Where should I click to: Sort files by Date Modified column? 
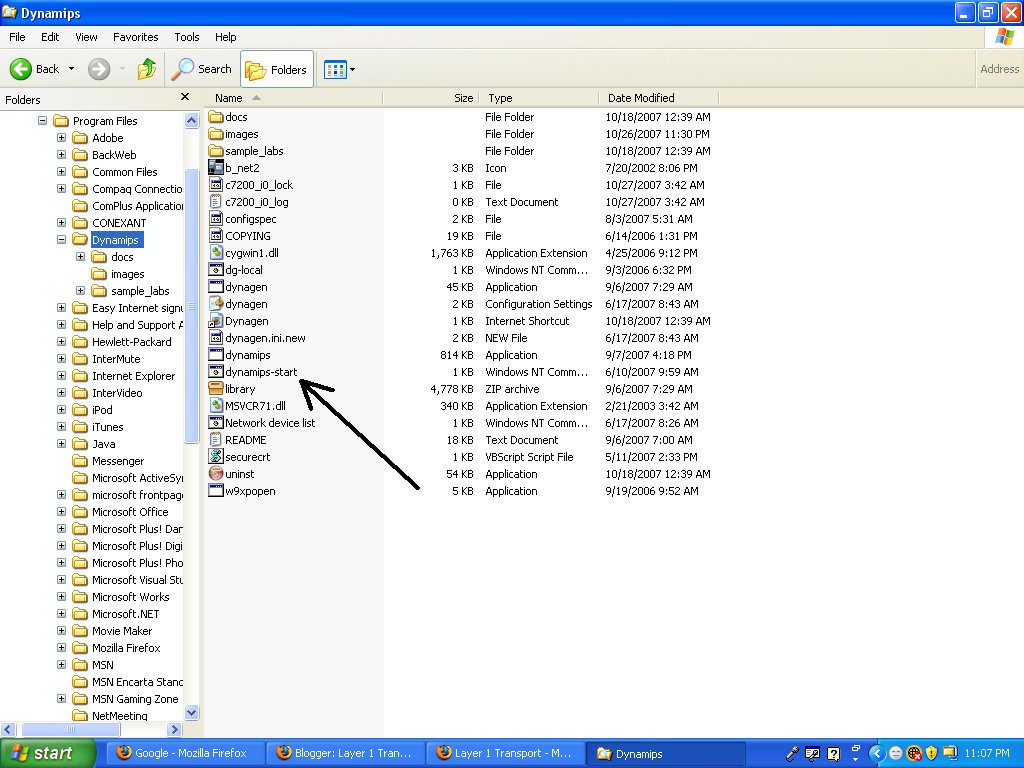pyautogui.click(x=658, y=98)
